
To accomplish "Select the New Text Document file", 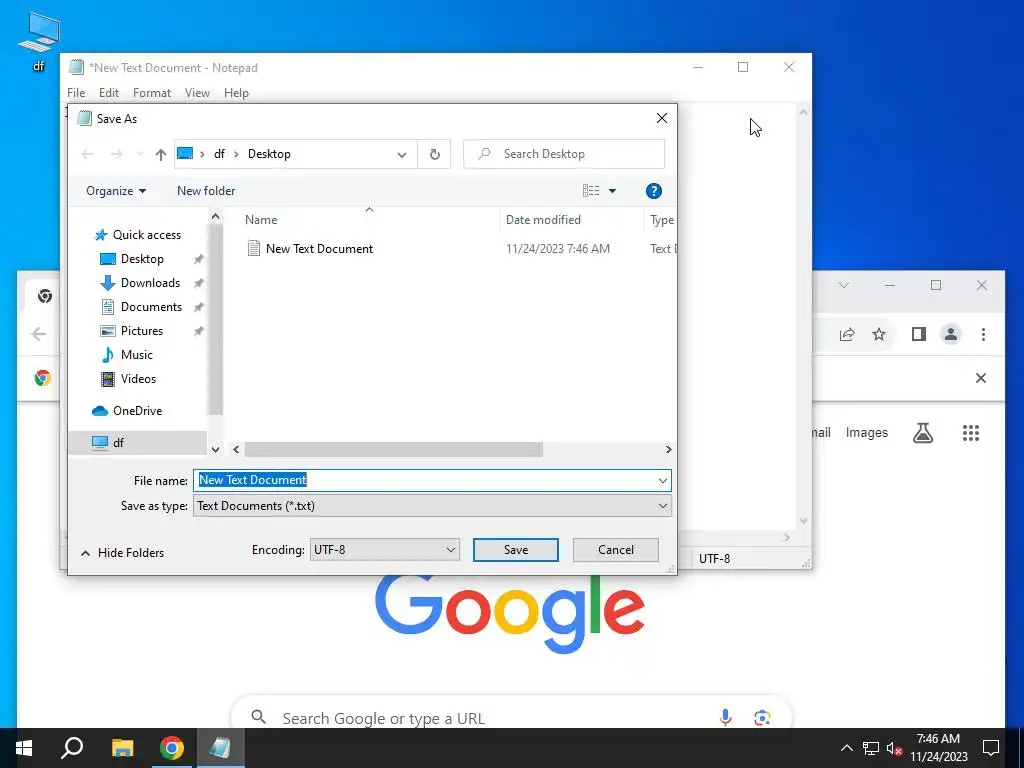I will click(319, 249).
